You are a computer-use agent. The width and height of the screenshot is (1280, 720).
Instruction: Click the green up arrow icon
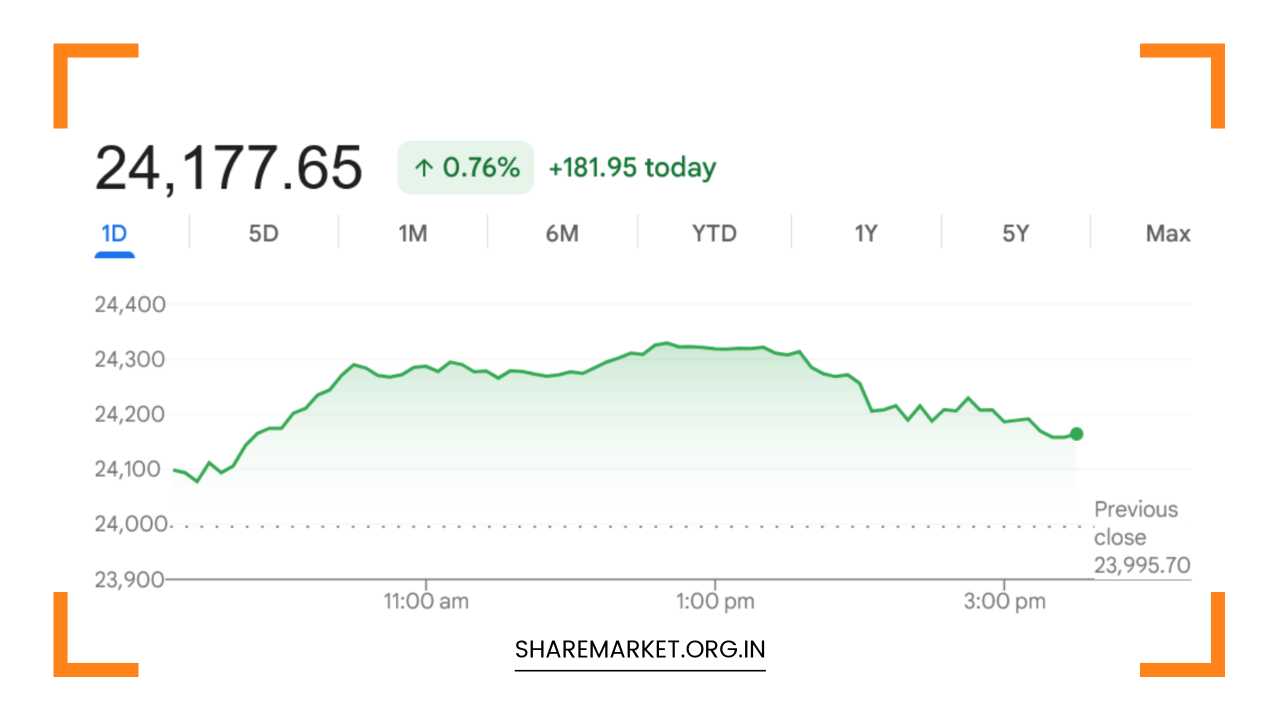(x=424, y=168)
